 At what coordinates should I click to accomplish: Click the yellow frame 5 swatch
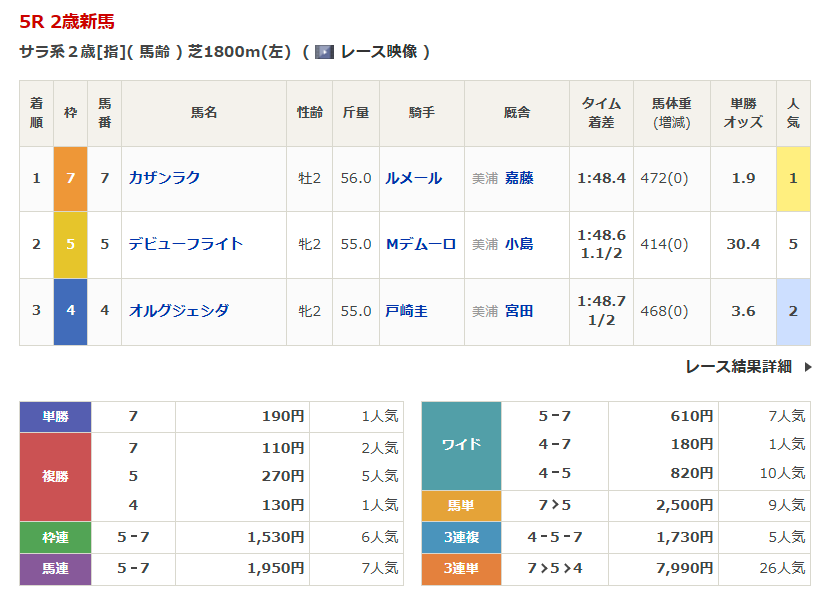tap(70, 244)
